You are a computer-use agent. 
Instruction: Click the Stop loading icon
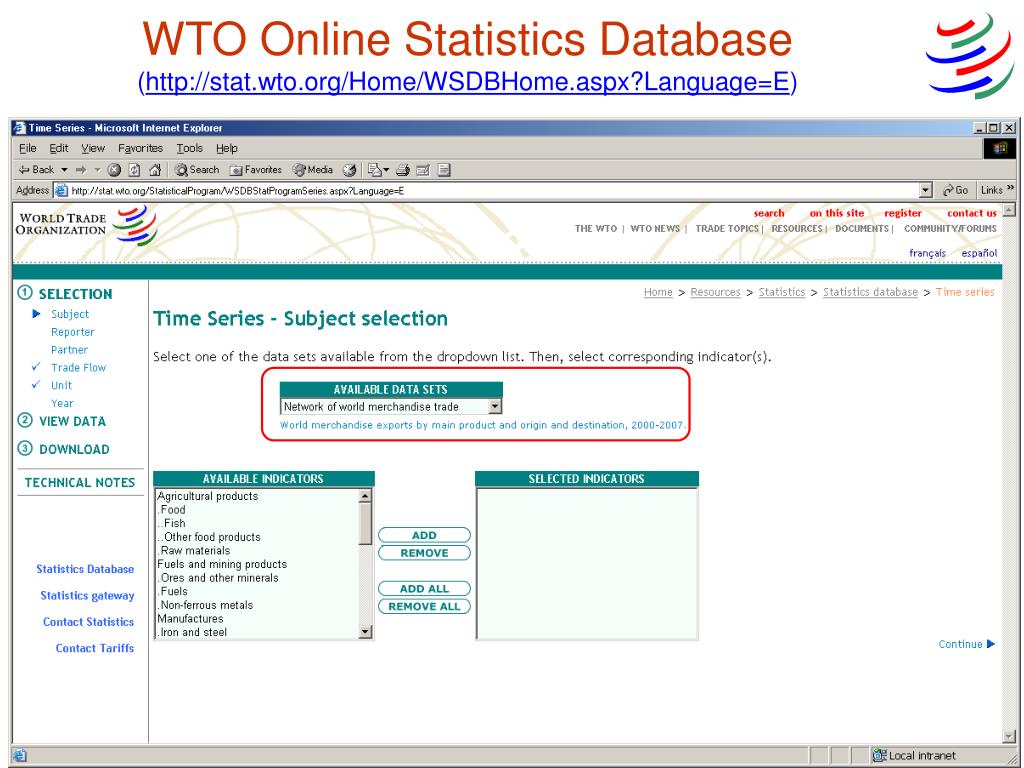pyautogui.click(x=114, y=170)
